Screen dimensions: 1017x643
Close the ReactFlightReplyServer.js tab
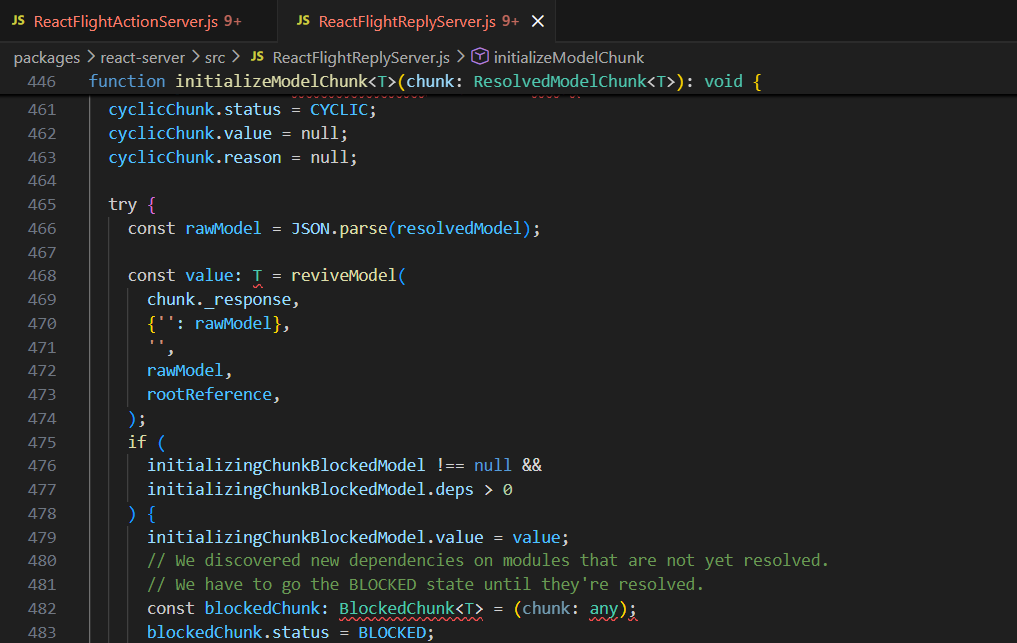pyautogui.click(x=538, y=21)
